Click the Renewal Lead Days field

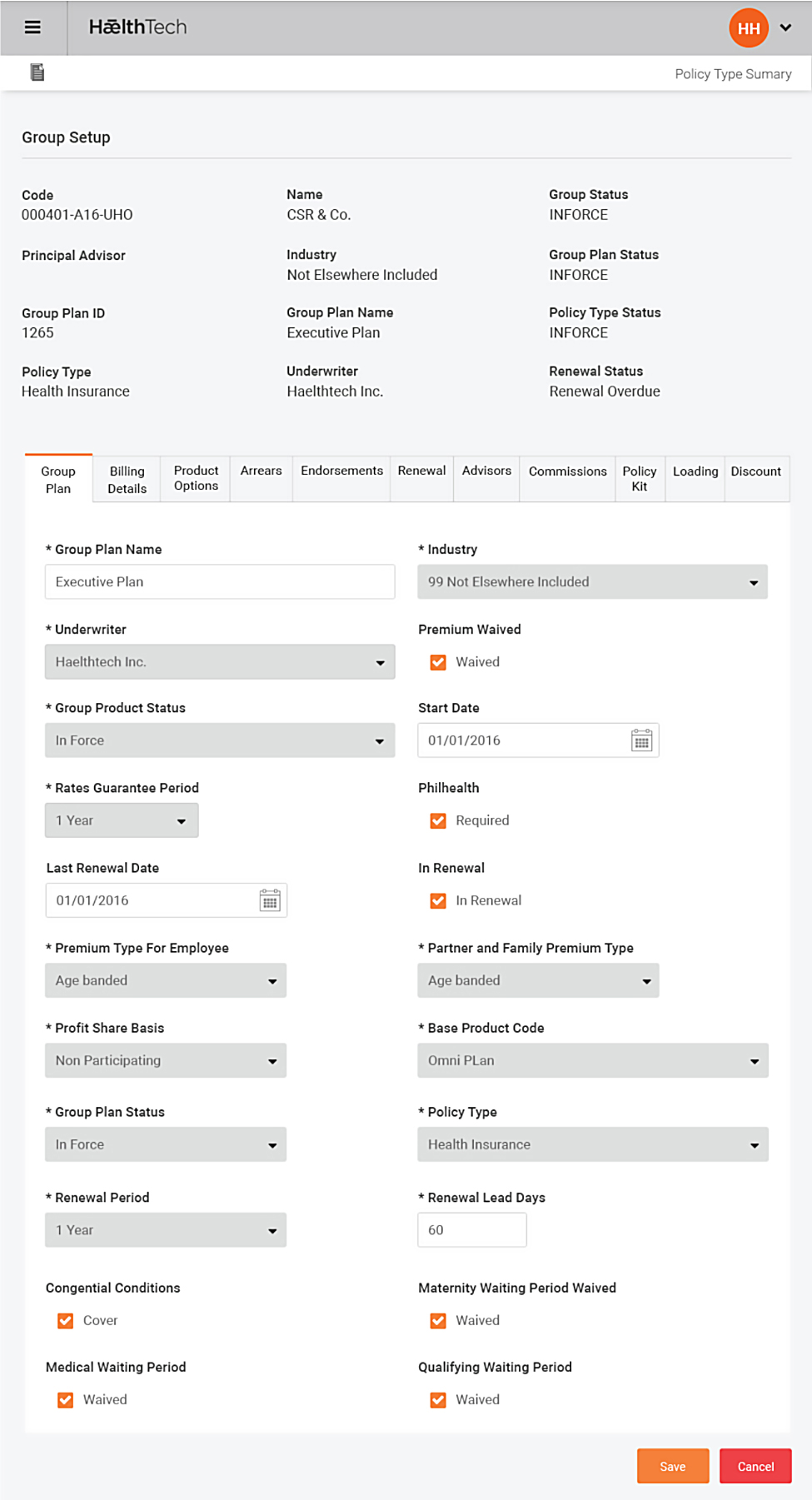(x=471, y=1230)
